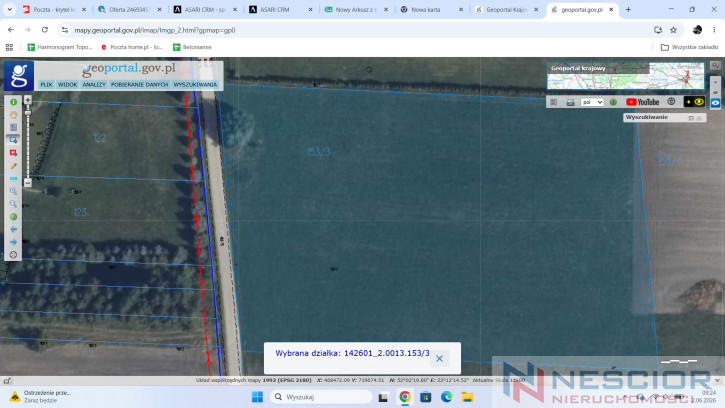Click the circular compass icon in left toolbar

pyautogui.click(x=13, y=255)
